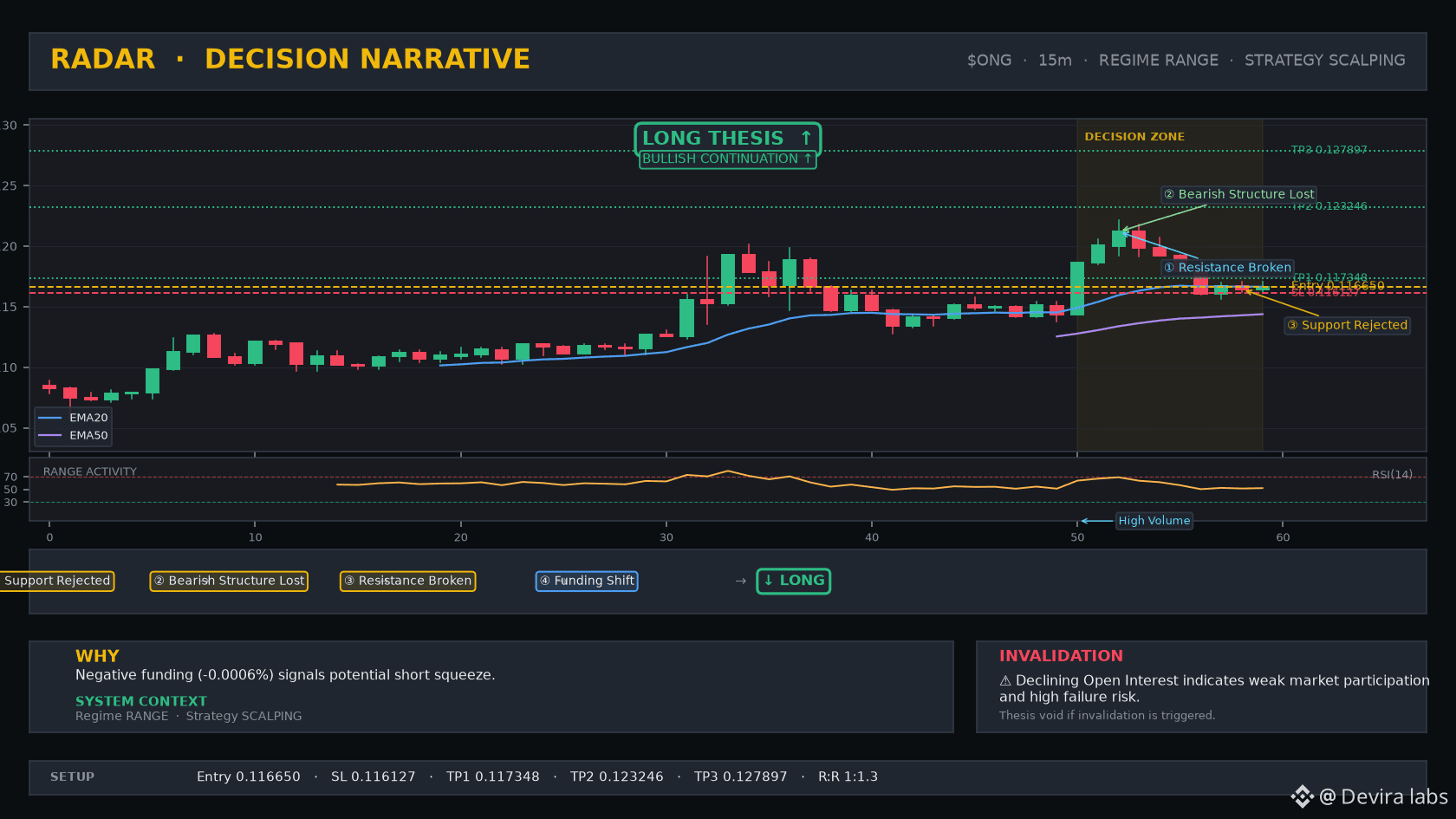Click the 15m timeframe label

(x=1055, y=61)
